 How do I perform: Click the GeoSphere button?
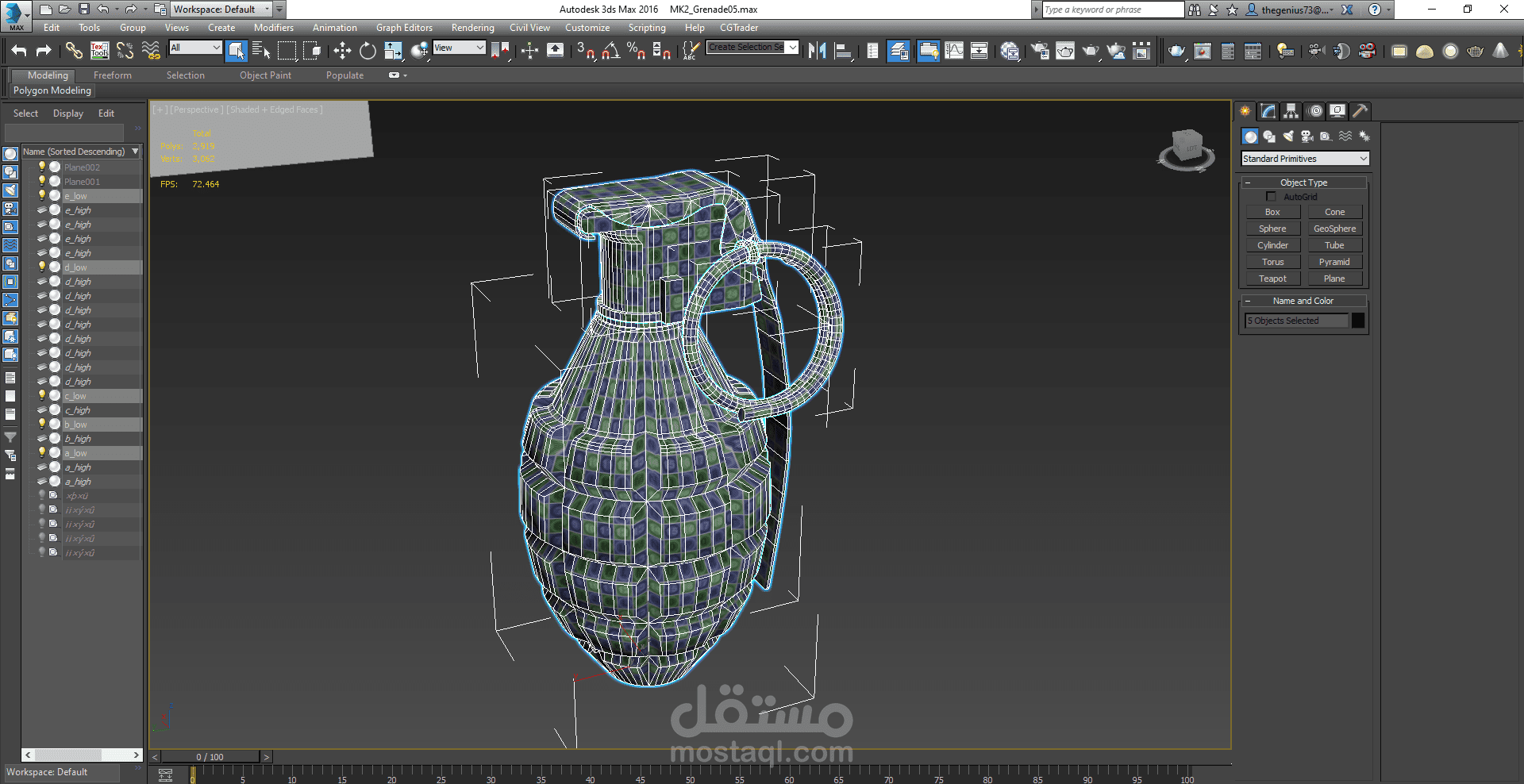(1335, 229)
